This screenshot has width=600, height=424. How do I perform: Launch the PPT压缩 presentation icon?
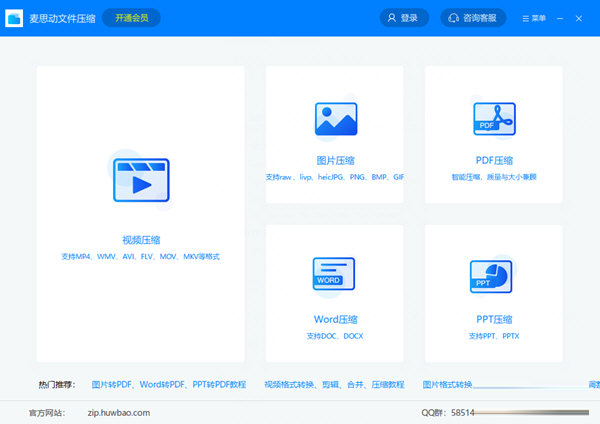coord(494,273)
